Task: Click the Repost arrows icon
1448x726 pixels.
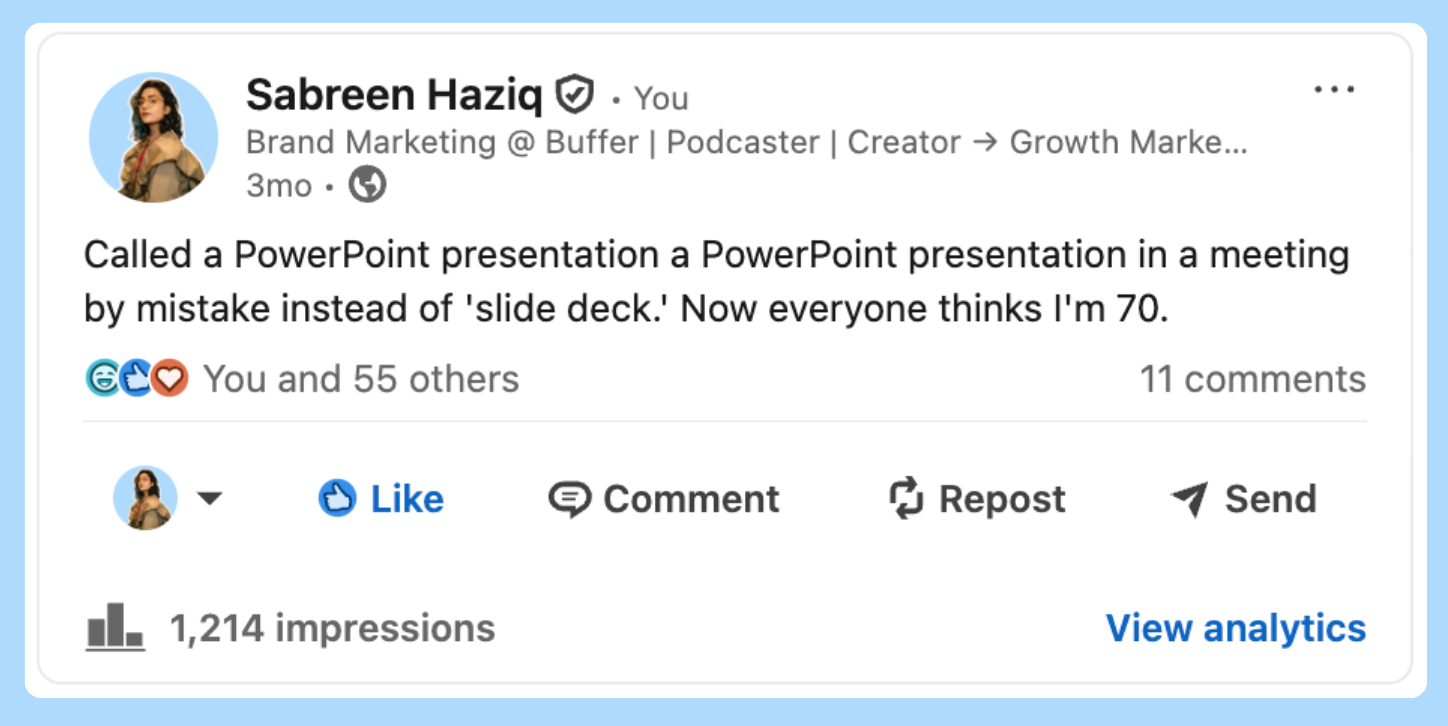Action: [905, 498]
